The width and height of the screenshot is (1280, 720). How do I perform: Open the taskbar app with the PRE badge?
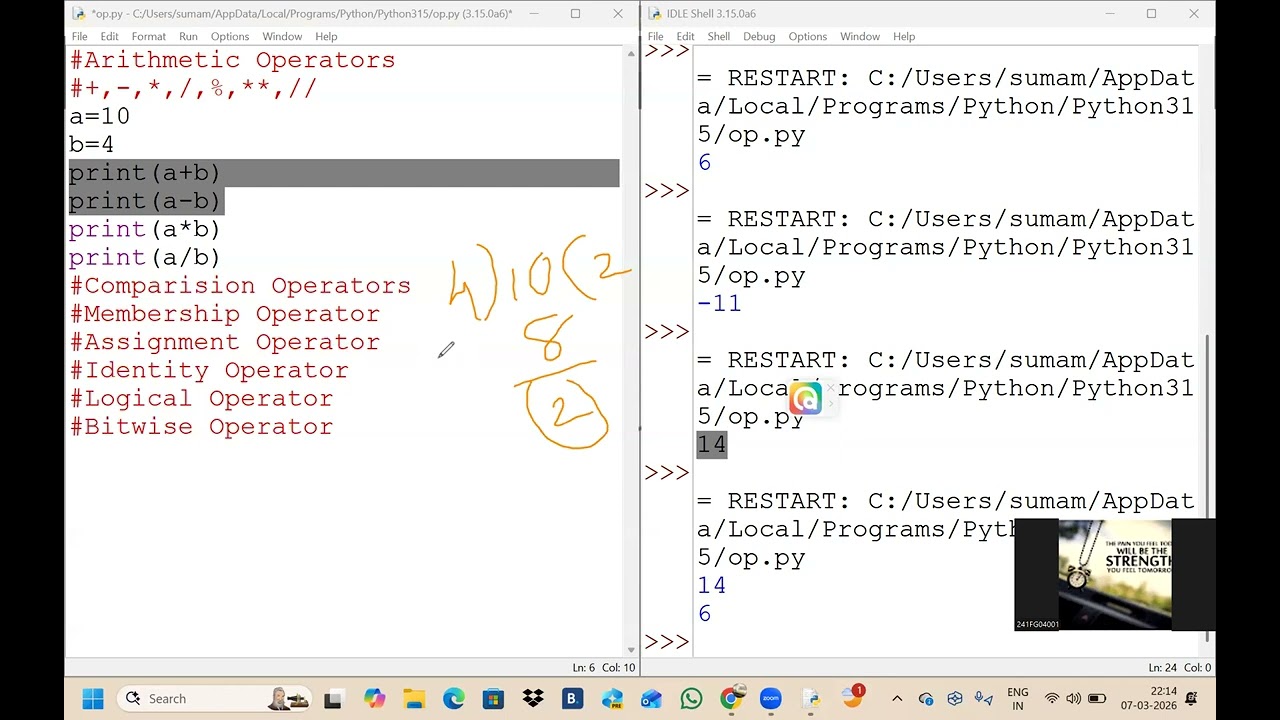click(x=612, y=698)
